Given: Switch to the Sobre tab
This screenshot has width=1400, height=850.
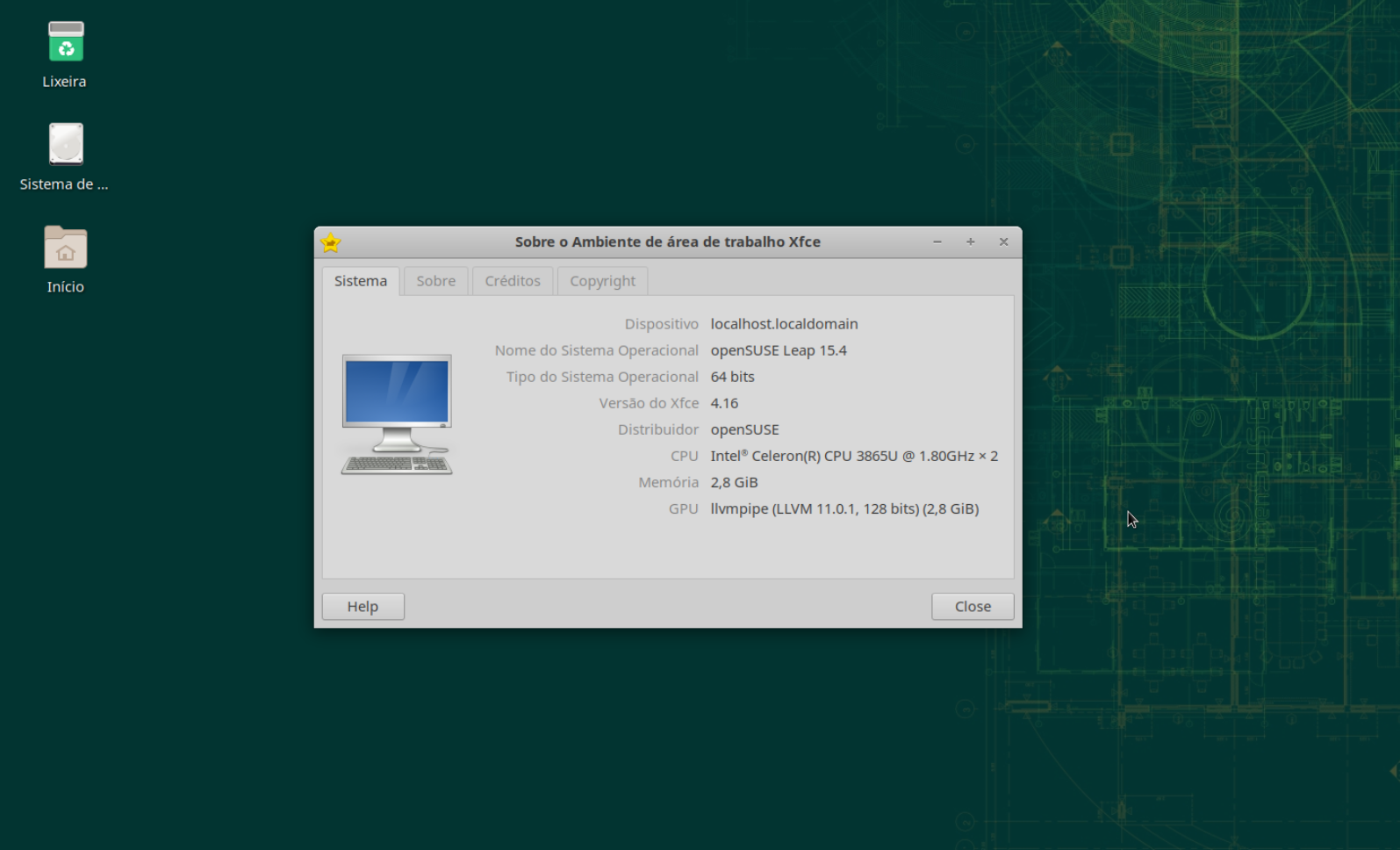Looking at the screenshot, I should (x=436, y=281).
